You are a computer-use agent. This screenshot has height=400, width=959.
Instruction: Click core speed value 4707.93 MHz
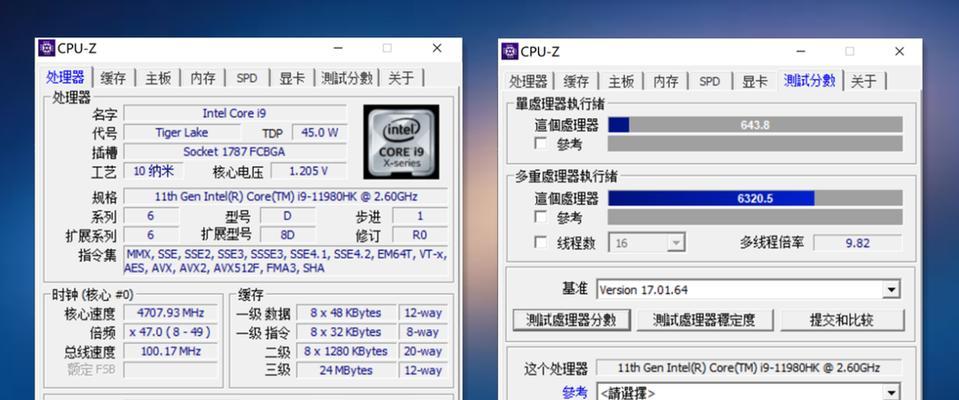coord(171,313)
